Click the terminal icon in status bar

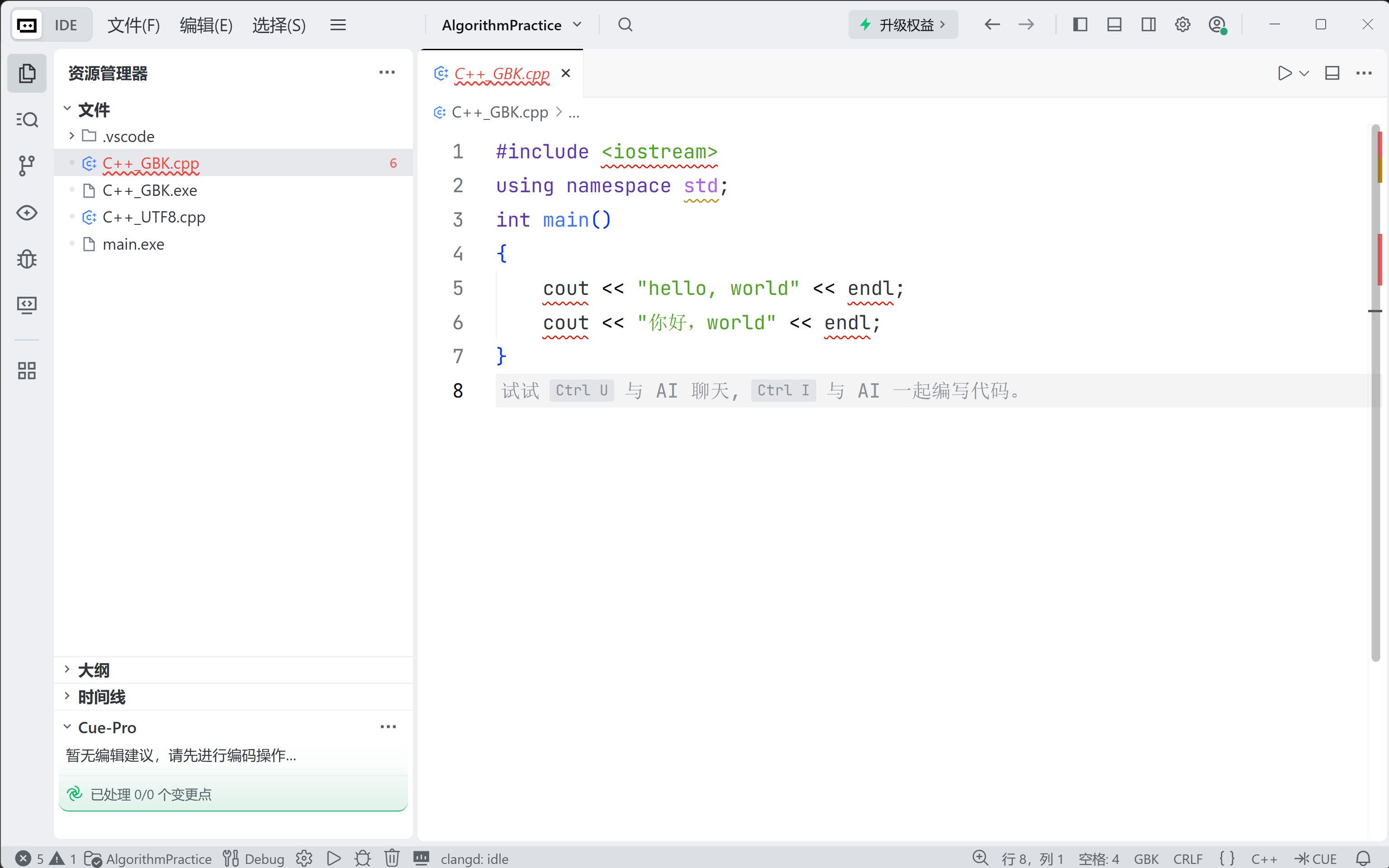[x=421, y=859]
